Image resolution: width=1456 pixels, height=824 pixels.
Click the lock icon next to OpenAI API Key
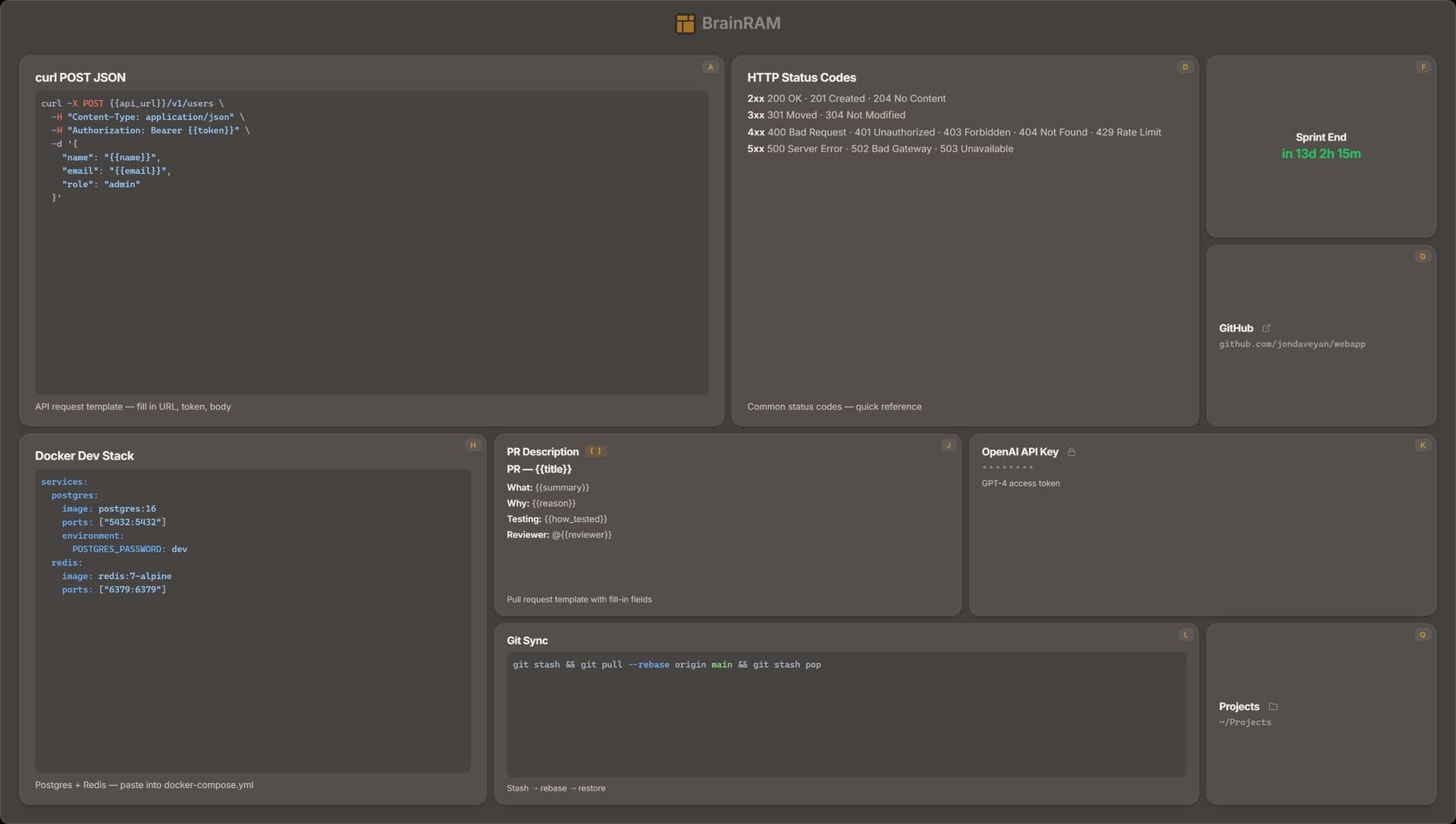[x=1072, y=452]
